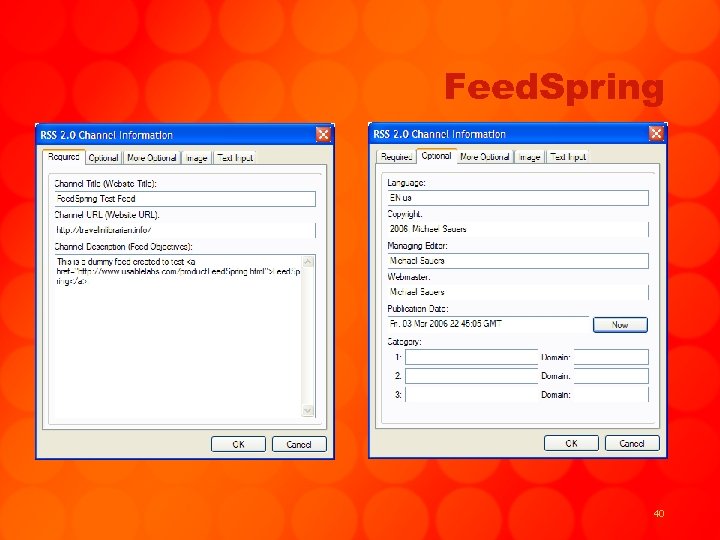Open the Image tab in left dialog
720x540 pixels.
197,158
